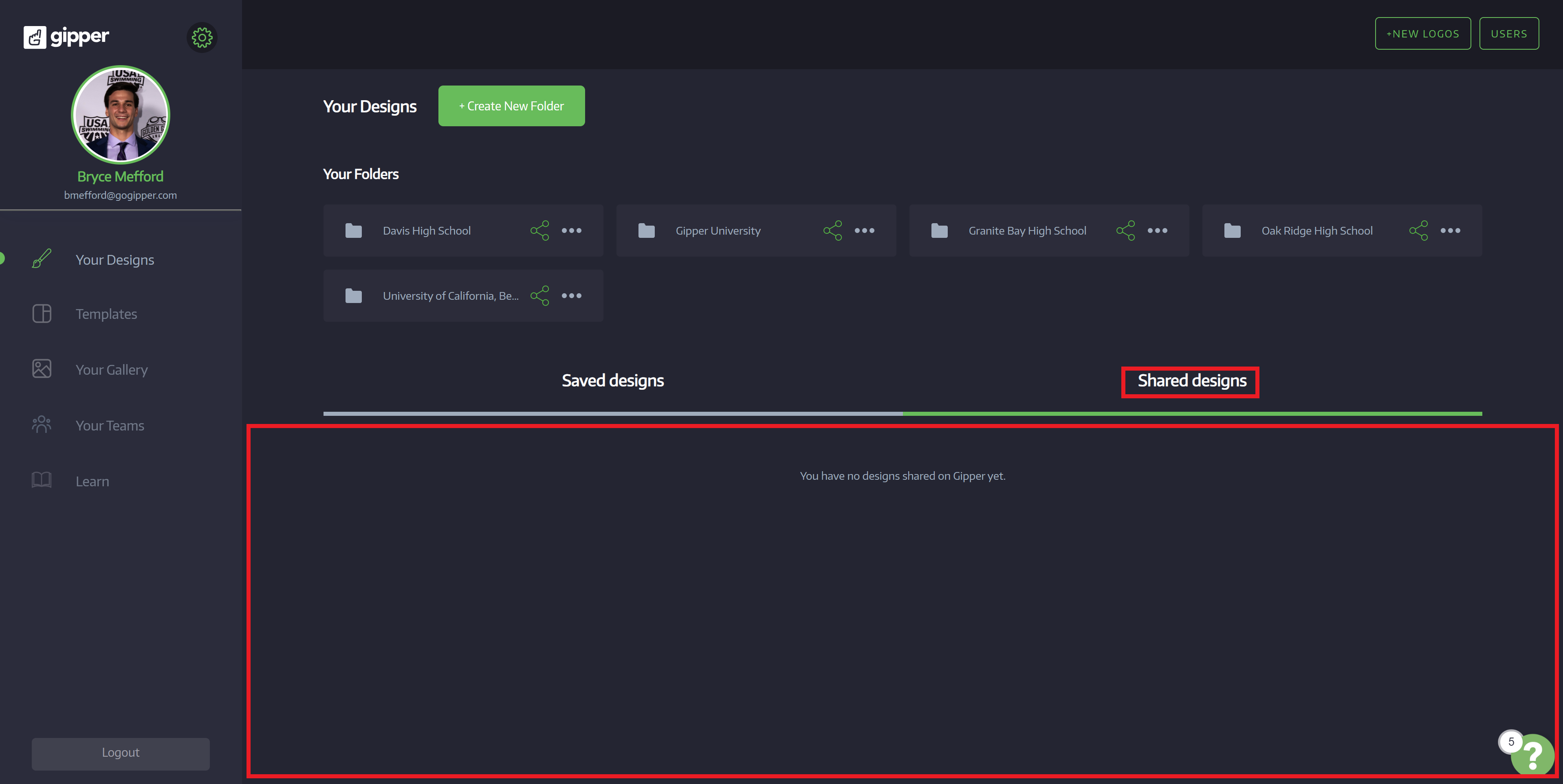Open the Learn section

tap(92, 481)
